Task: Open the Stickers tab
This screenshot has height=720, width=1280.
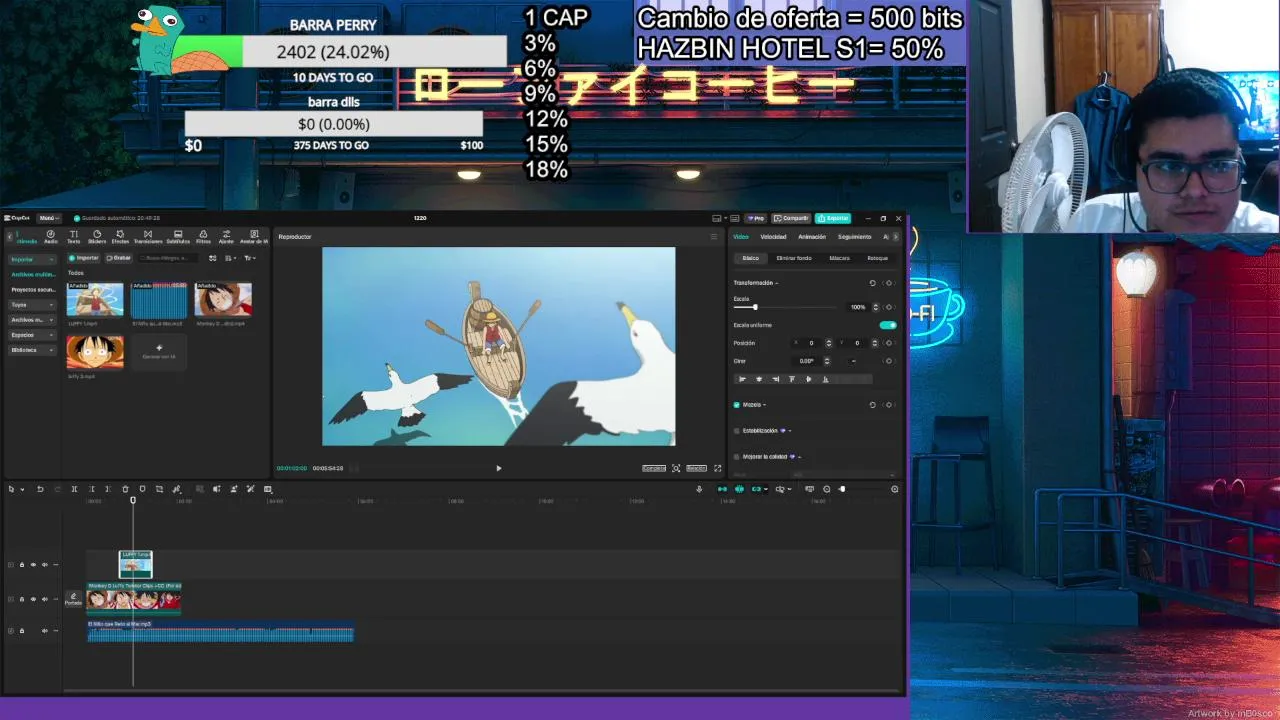Action: [x=97, y=237]
